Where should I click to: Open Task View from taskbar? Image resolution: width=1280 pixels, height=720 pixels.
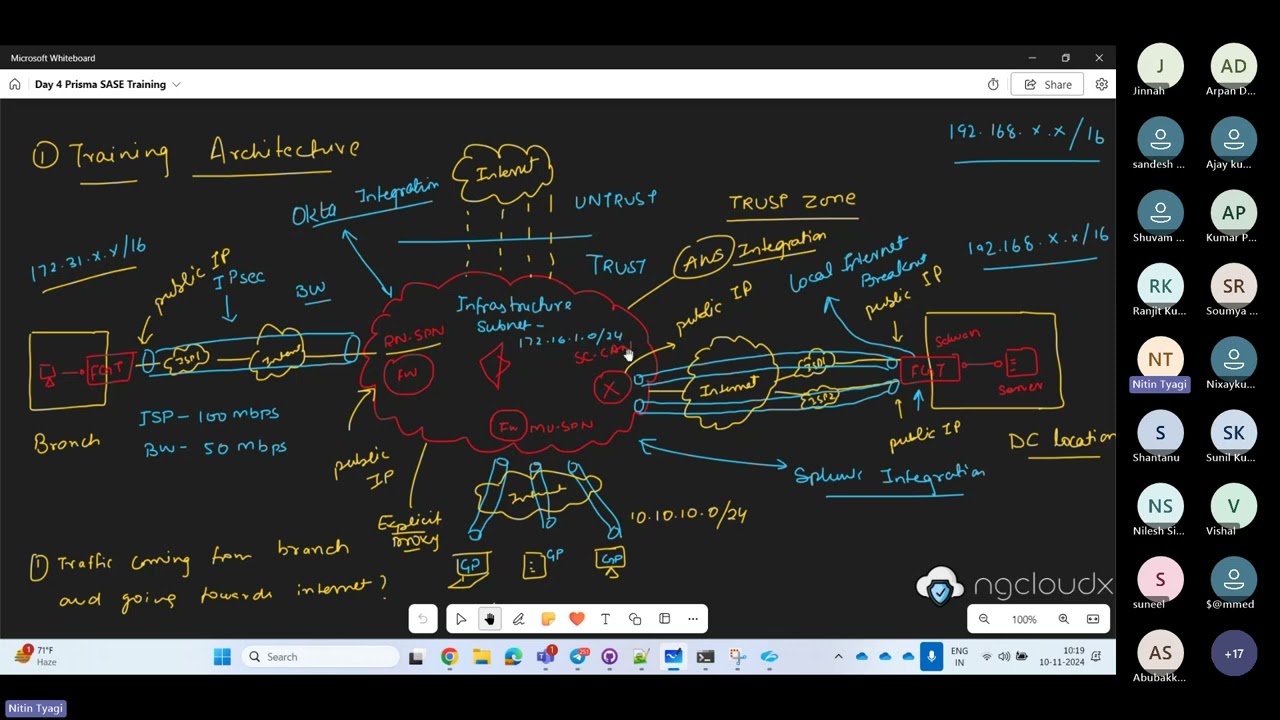pos(416,657)
